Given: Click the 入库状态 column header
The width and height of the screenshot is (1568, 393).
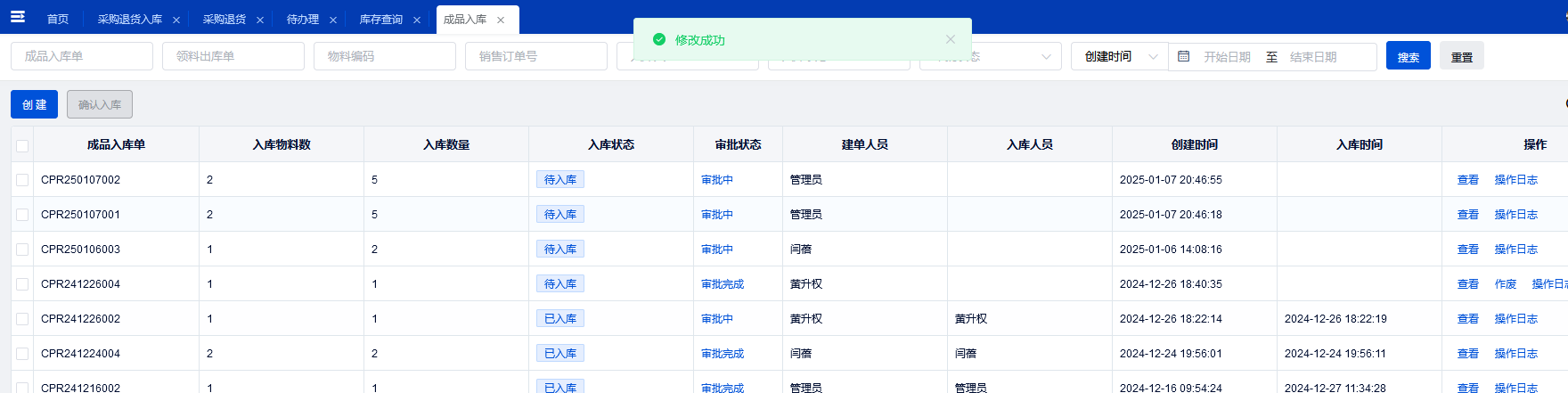Looking at the screenshot, I should click(611, 144).
